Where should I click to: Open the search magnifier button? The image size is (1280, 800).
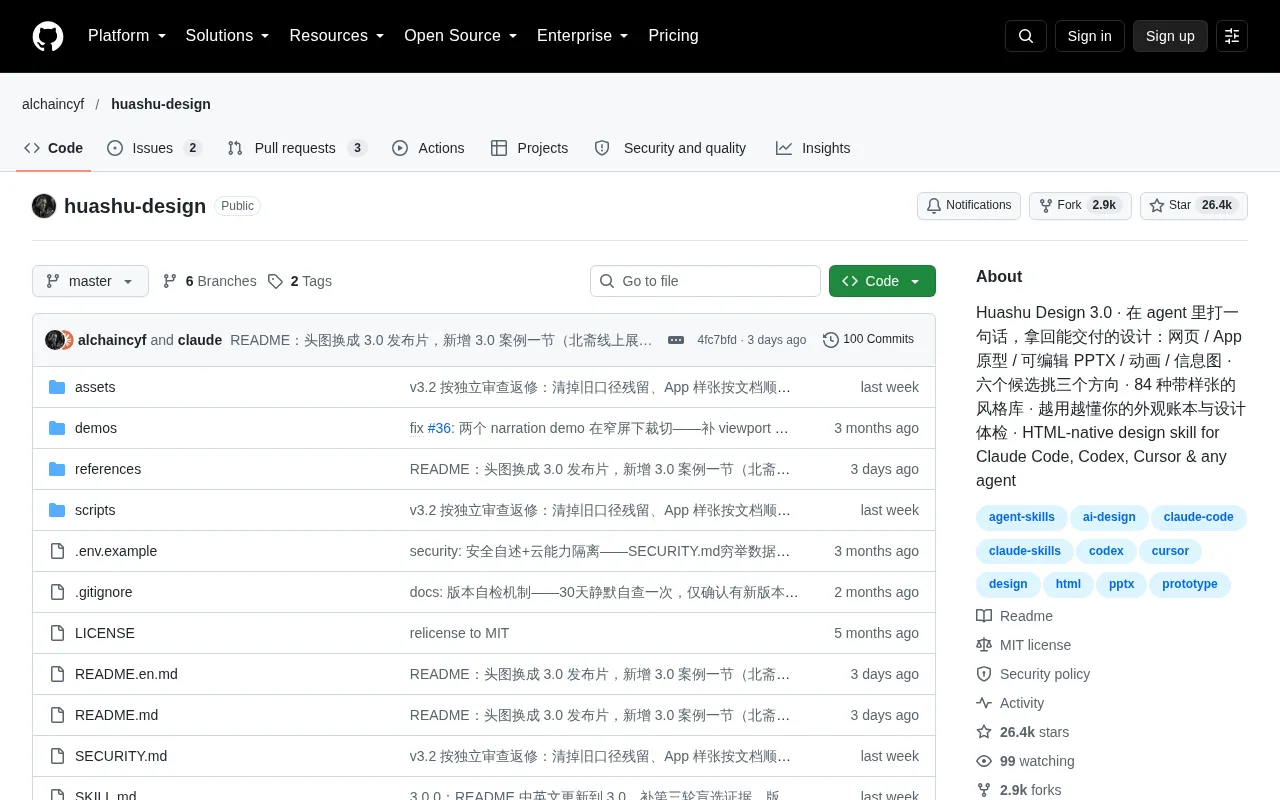pyautogui.click(x=1026, y=36)
